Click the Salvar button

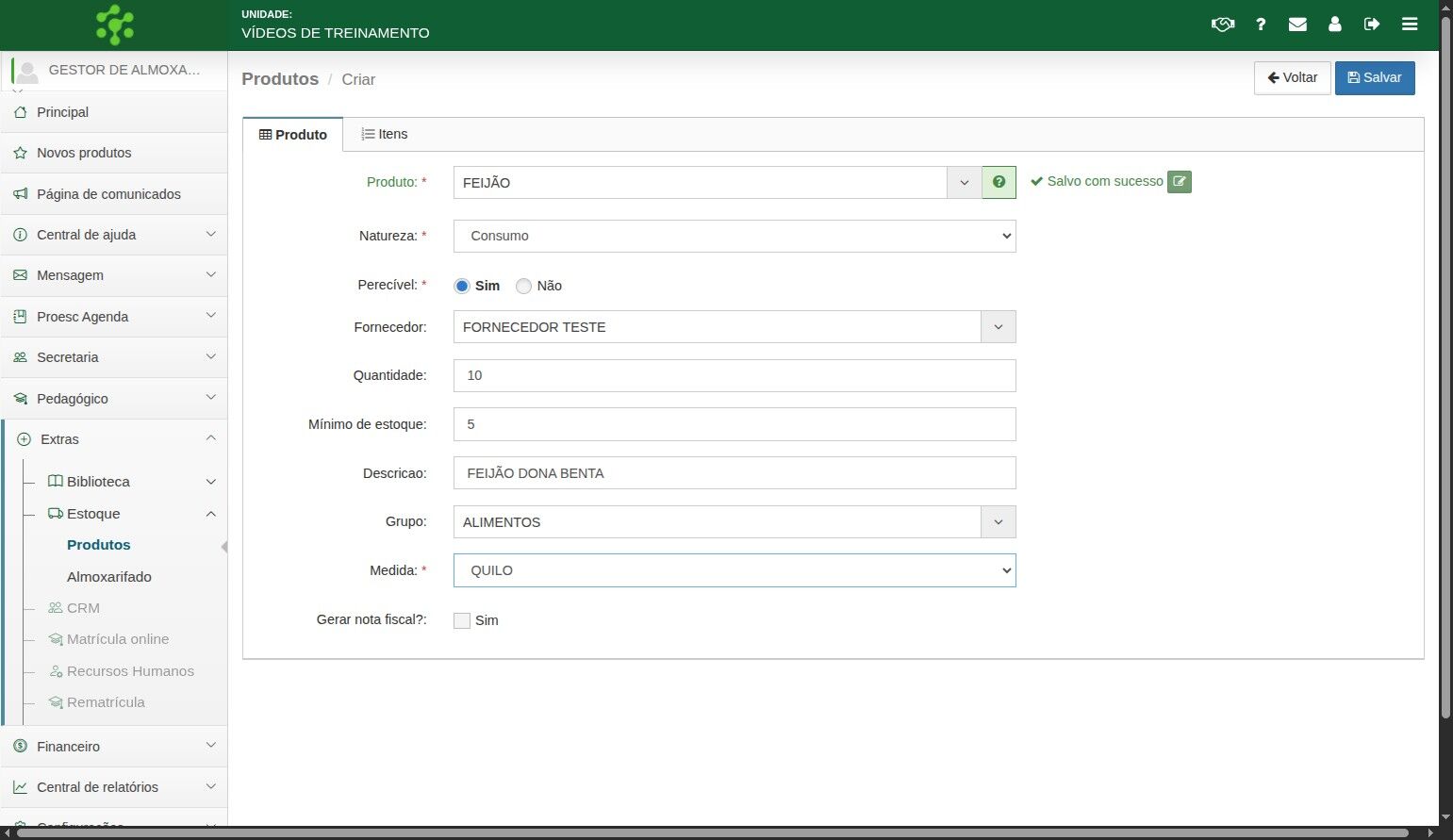[x=1375, y=78]
